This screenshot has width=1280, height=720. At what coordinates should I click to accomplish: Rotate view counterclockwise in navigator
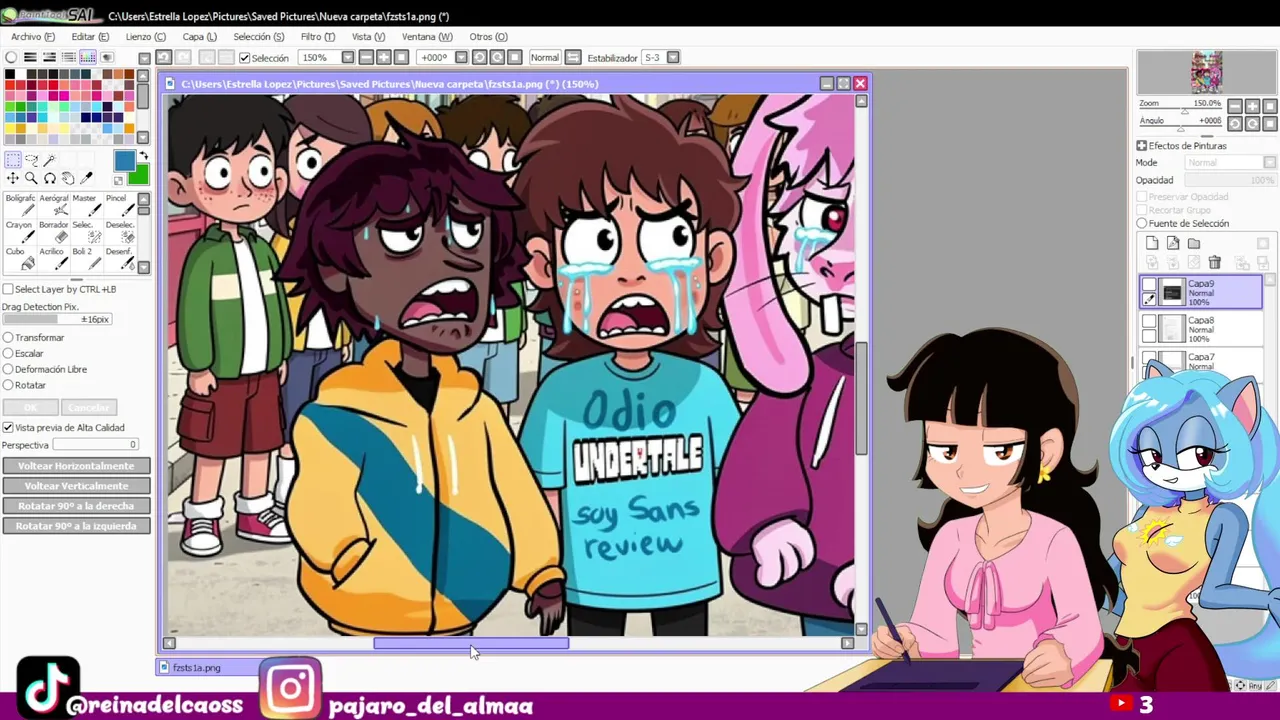pyautogui.click(x=1235, y=123)
